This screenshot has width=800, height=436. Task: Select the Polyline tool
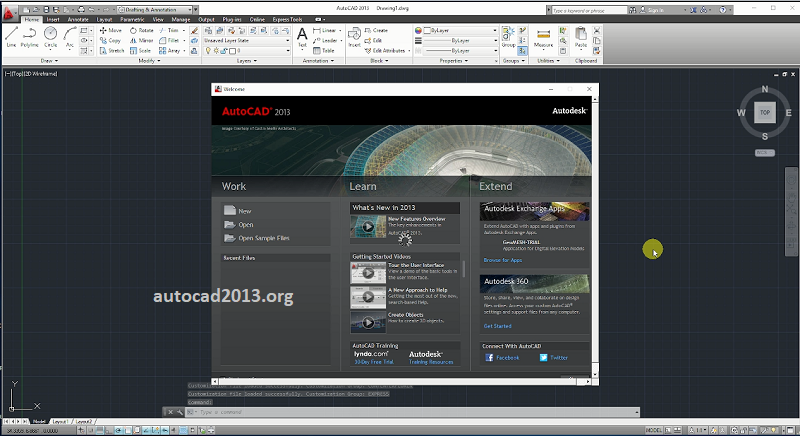point(30,37)
